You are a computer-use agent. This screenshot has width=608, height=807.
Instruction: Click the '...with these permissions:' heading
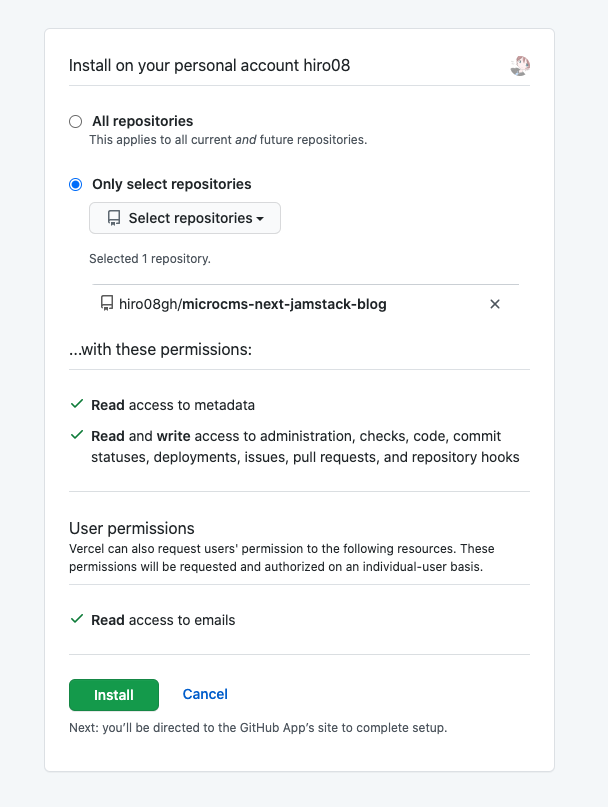click(x=160, y=350)
